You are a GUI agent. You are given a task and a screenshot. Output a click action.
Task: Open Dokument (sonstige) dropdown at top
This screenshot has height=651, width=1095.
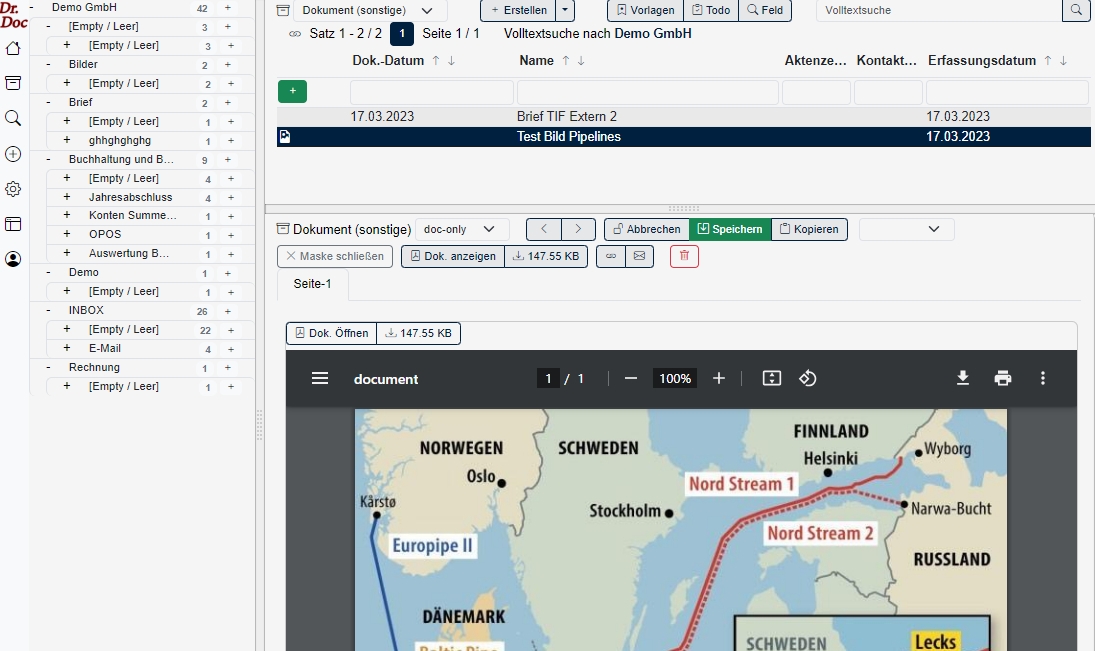[x=370, y=10]
